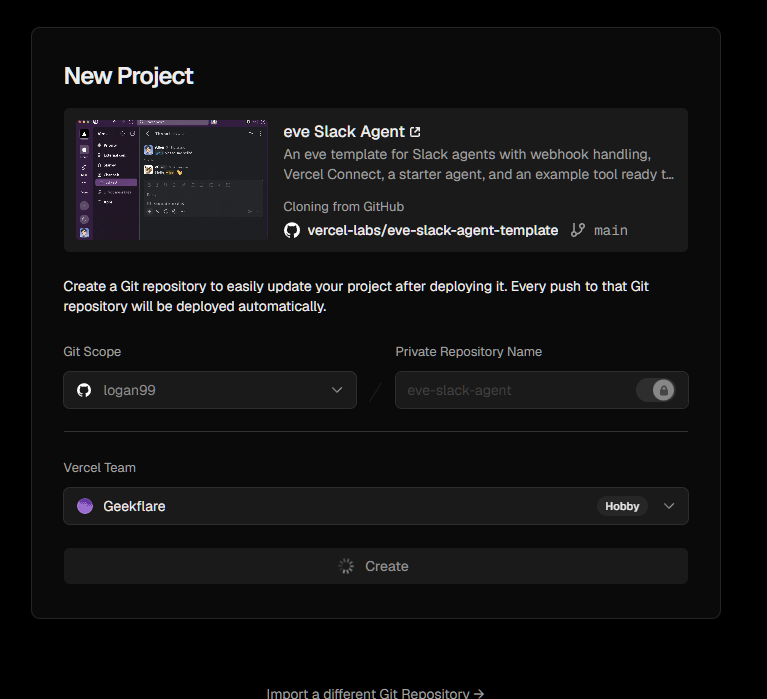Open the Git Scope dropdown showing logan99

pyautogui.click(x=210, y=390)
